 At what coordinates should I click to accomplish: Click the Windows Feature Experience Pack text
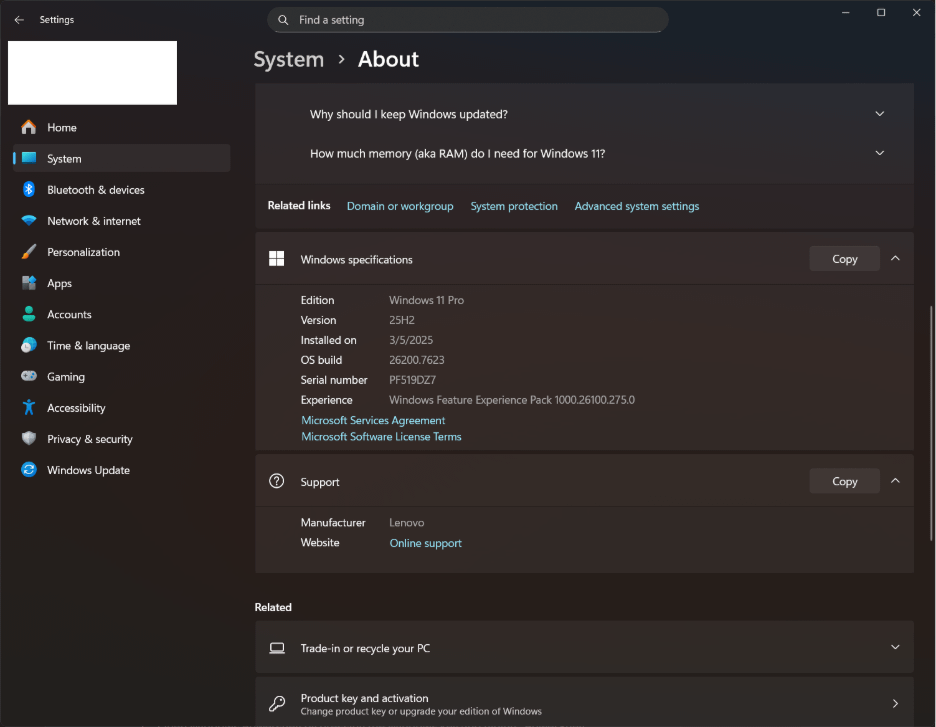[512, 400]
